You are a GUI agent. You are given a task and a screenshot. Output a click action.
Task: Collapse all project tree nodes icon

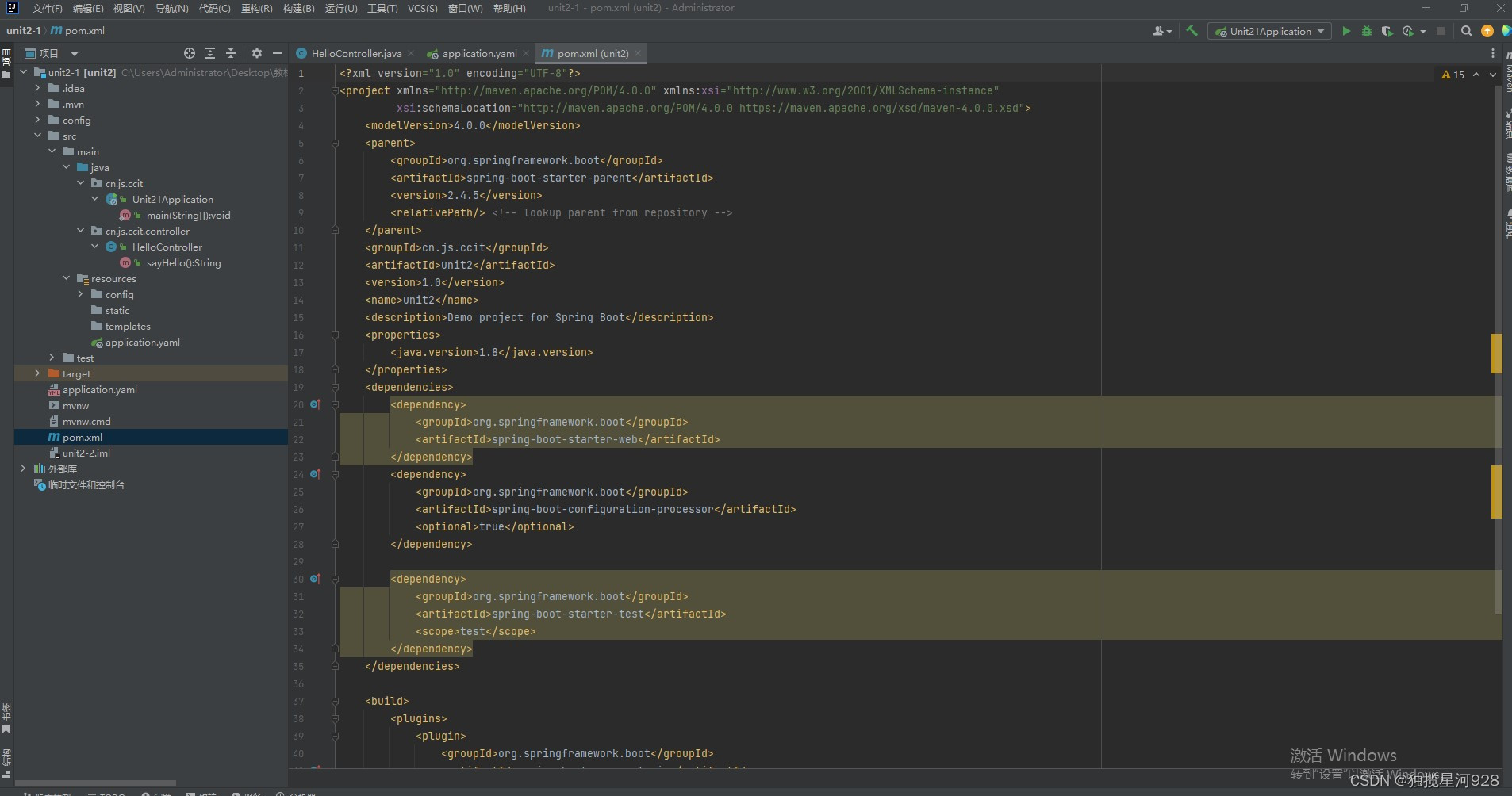coord(231,53)
